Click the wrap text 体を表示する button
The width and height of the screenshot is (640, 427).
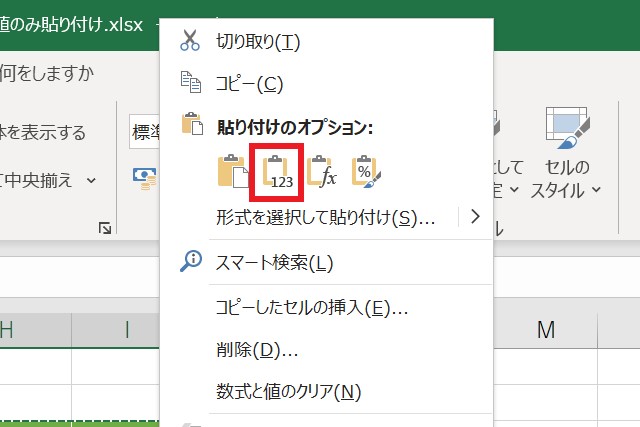pyautogui.click(x=43, y=132)
